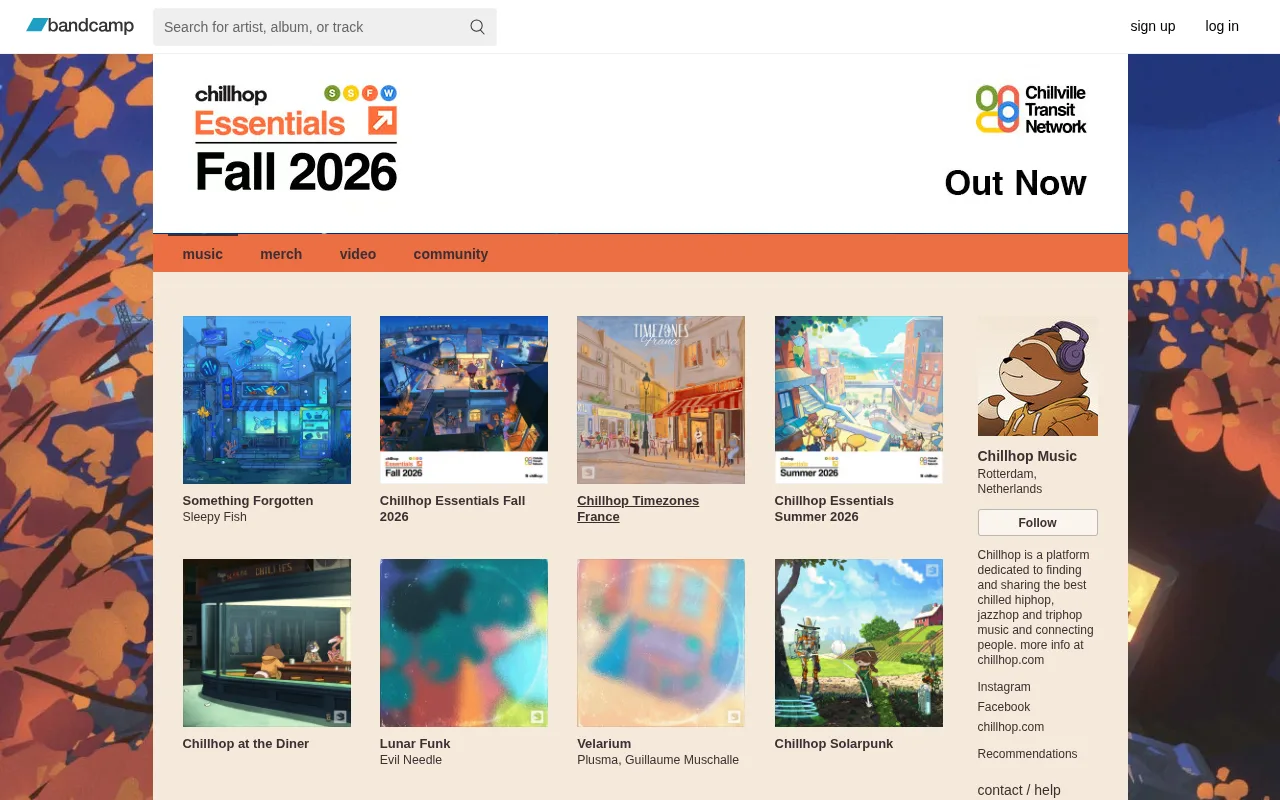Focus the artist, album, or track search field
This screenshot has height=800, width=1280.
324,27
